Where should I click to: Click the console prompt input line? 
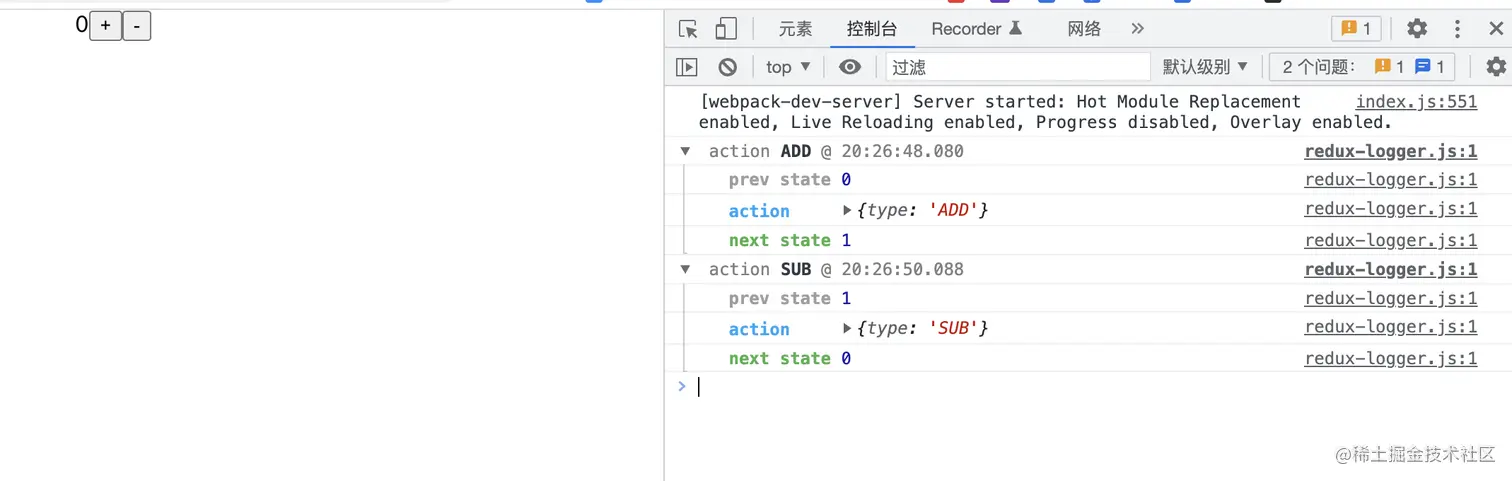[x=1095, y=387]
